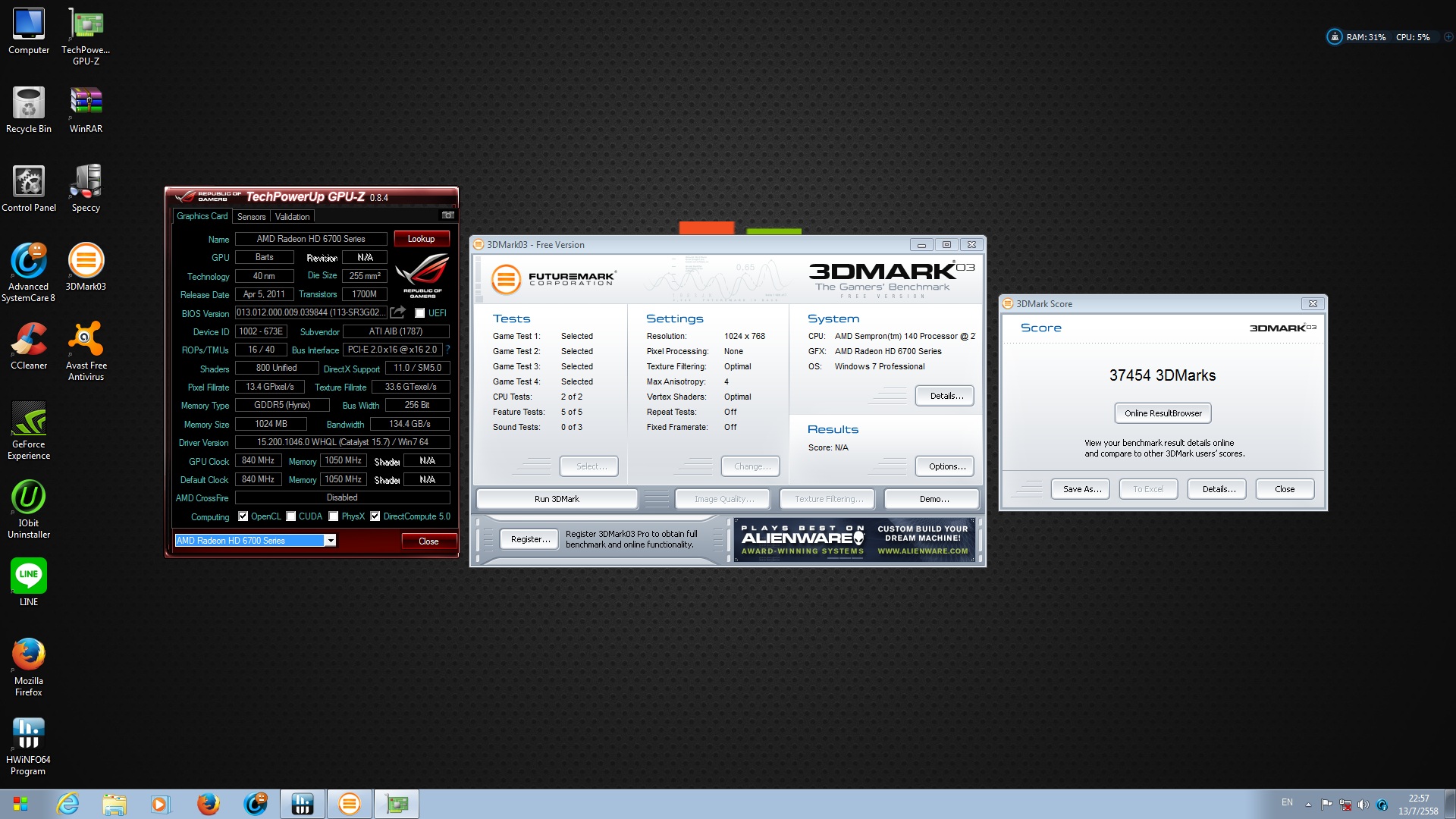The image size is (1456, 819).
Task: Expand the AMD Radeon HD 6700 Series dropdown
Action: (330, 541)
